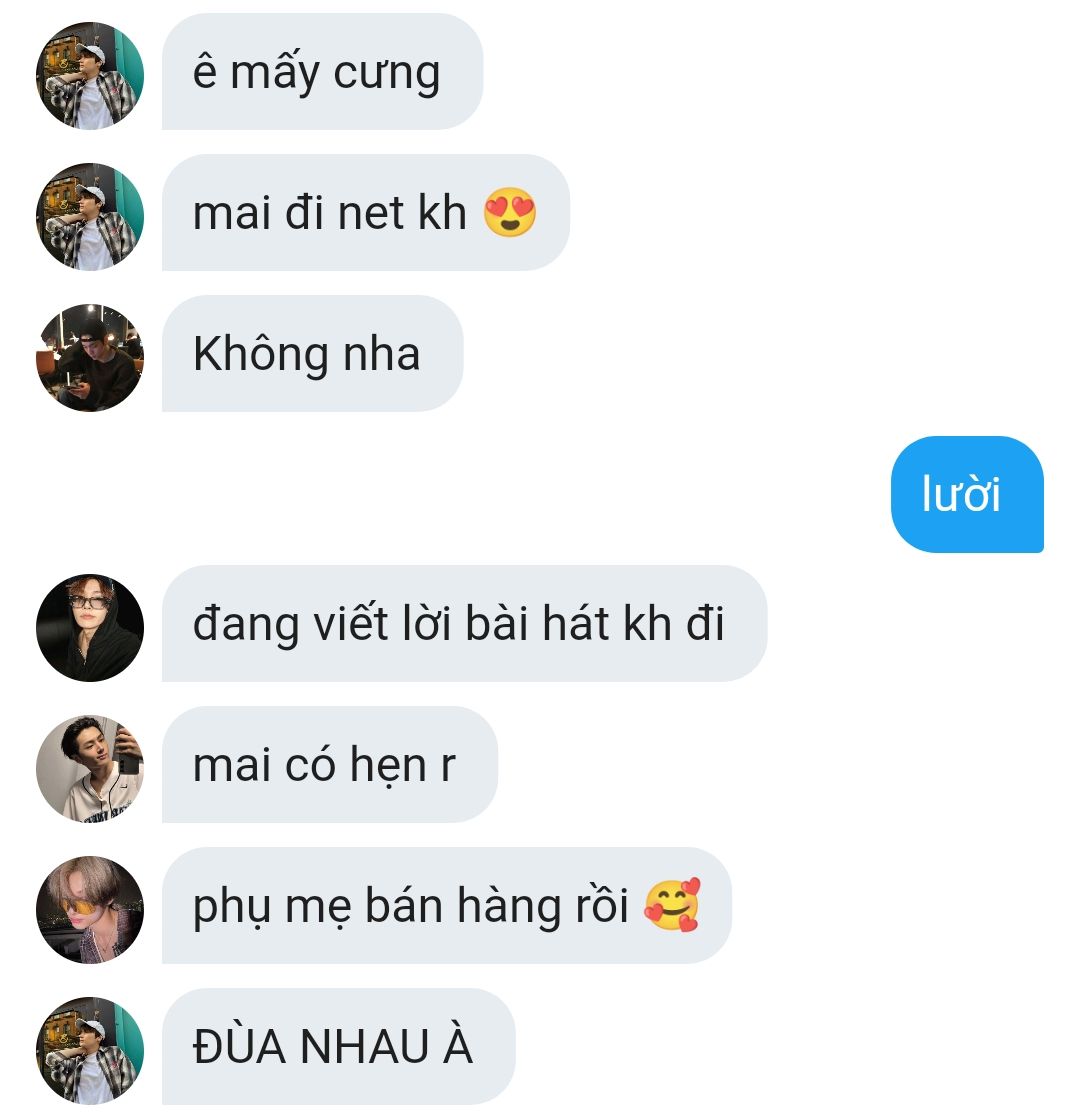Tap the "phụ mẹ bán hàng rồi" message
Screen dimensions: 1080x1114
(447, 905)
